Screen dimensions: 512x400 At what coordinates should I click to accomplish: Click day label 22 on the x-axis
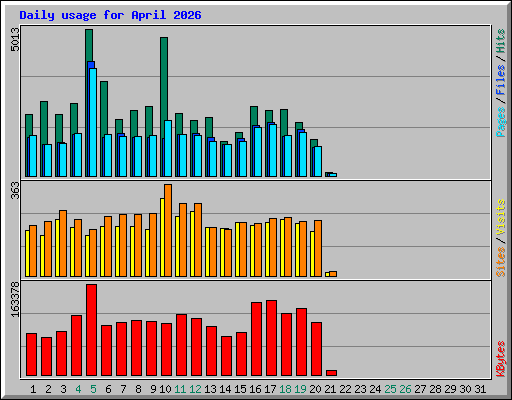(345, 389)
